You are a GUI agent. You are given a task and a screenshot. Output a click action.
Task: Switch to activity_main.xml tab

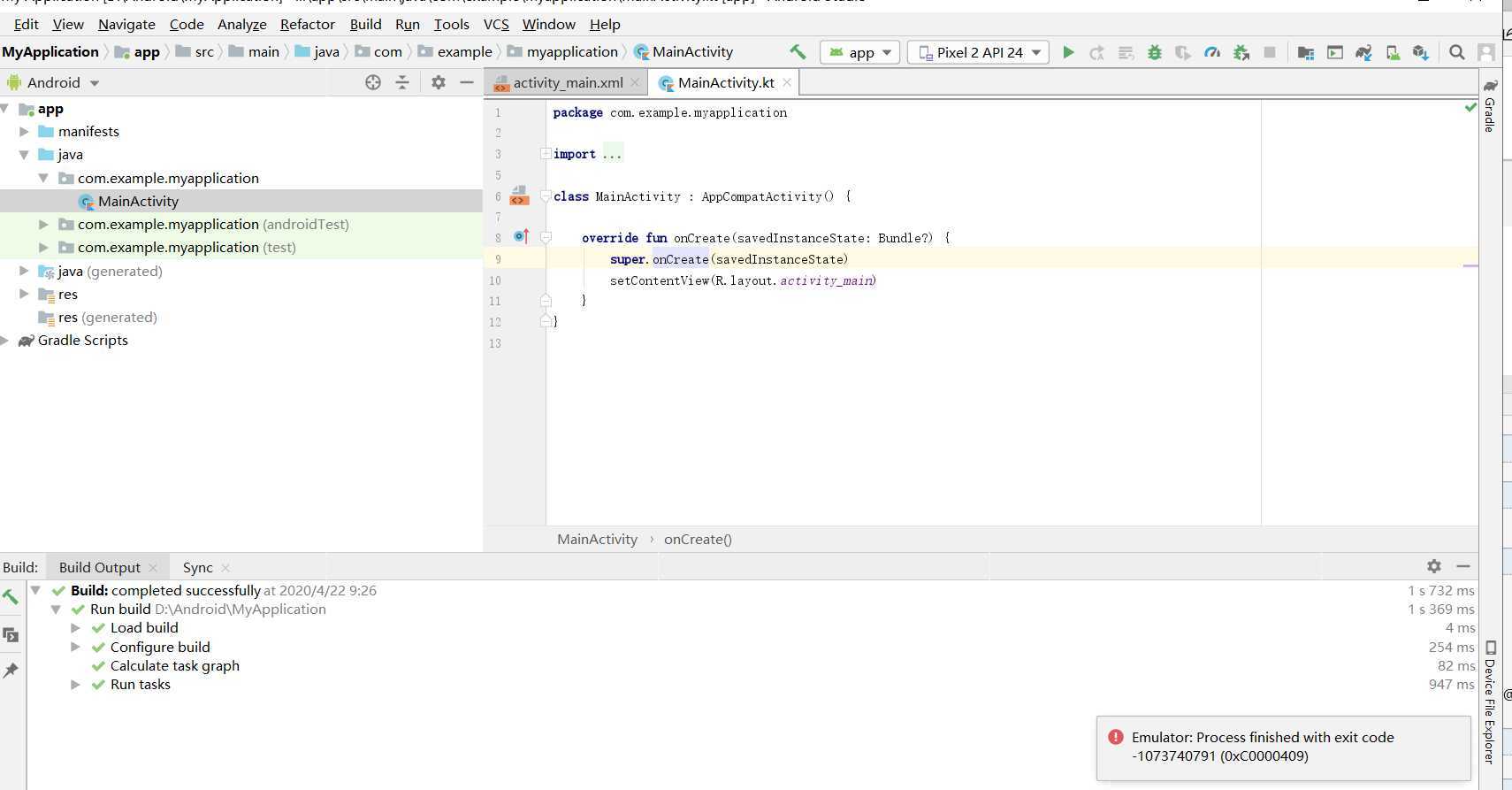[x=568, y=82]
